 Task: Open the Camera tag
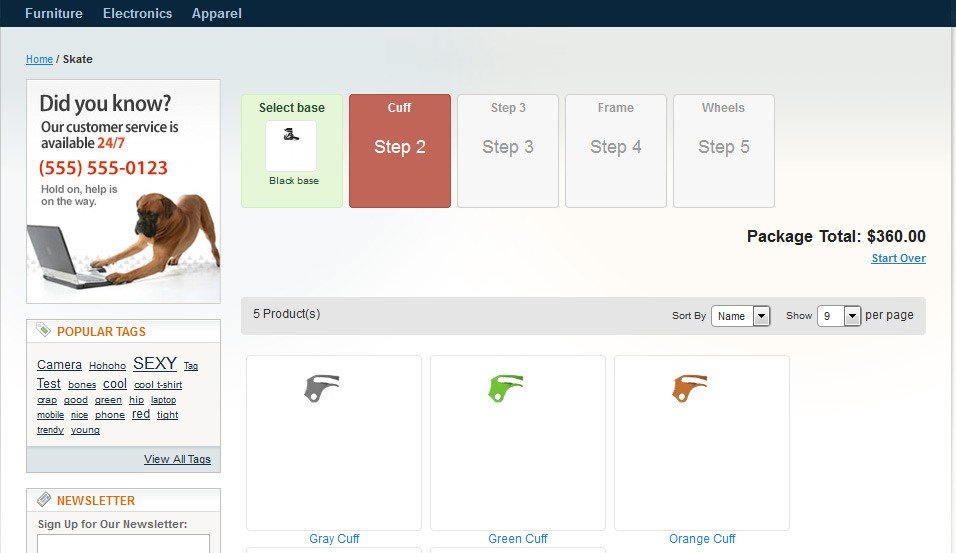(x=59, y=365)
